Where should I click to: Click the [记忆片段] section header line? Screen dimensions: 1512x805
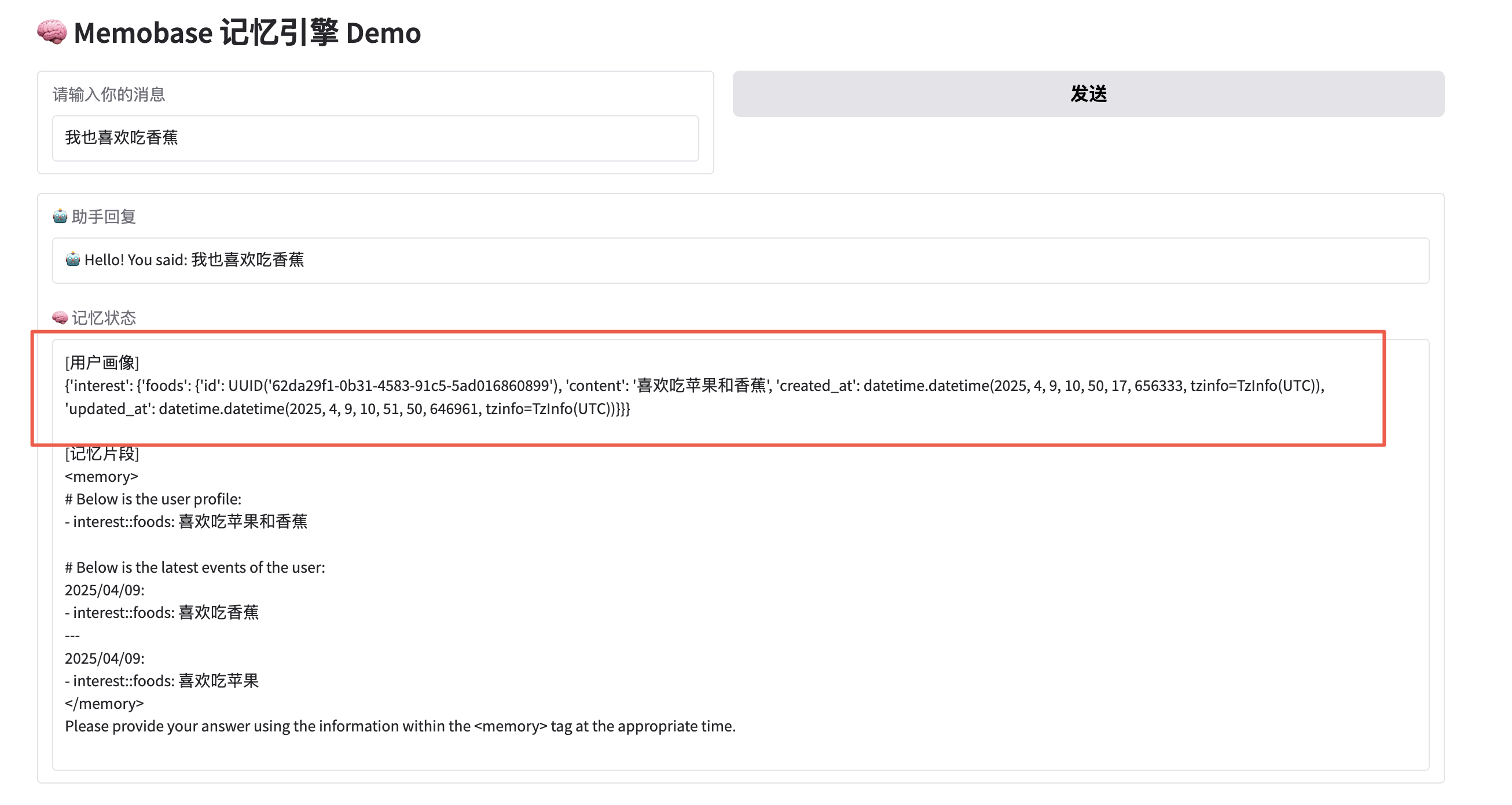102,454
